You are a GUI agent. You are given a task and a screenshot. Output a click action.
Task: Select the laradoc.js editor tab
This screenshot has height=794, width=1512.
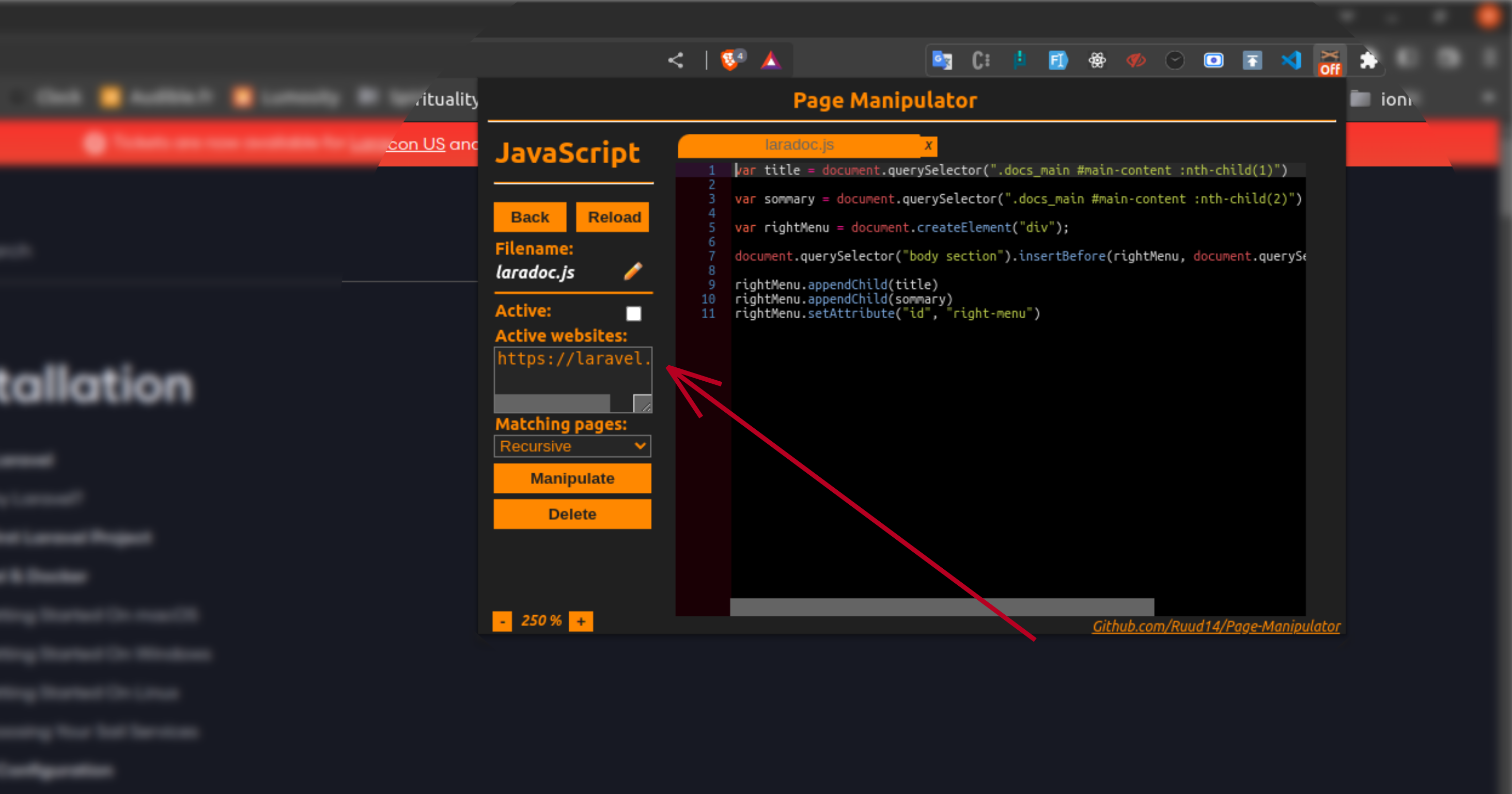pyautogui.click(x=799, y=145)
